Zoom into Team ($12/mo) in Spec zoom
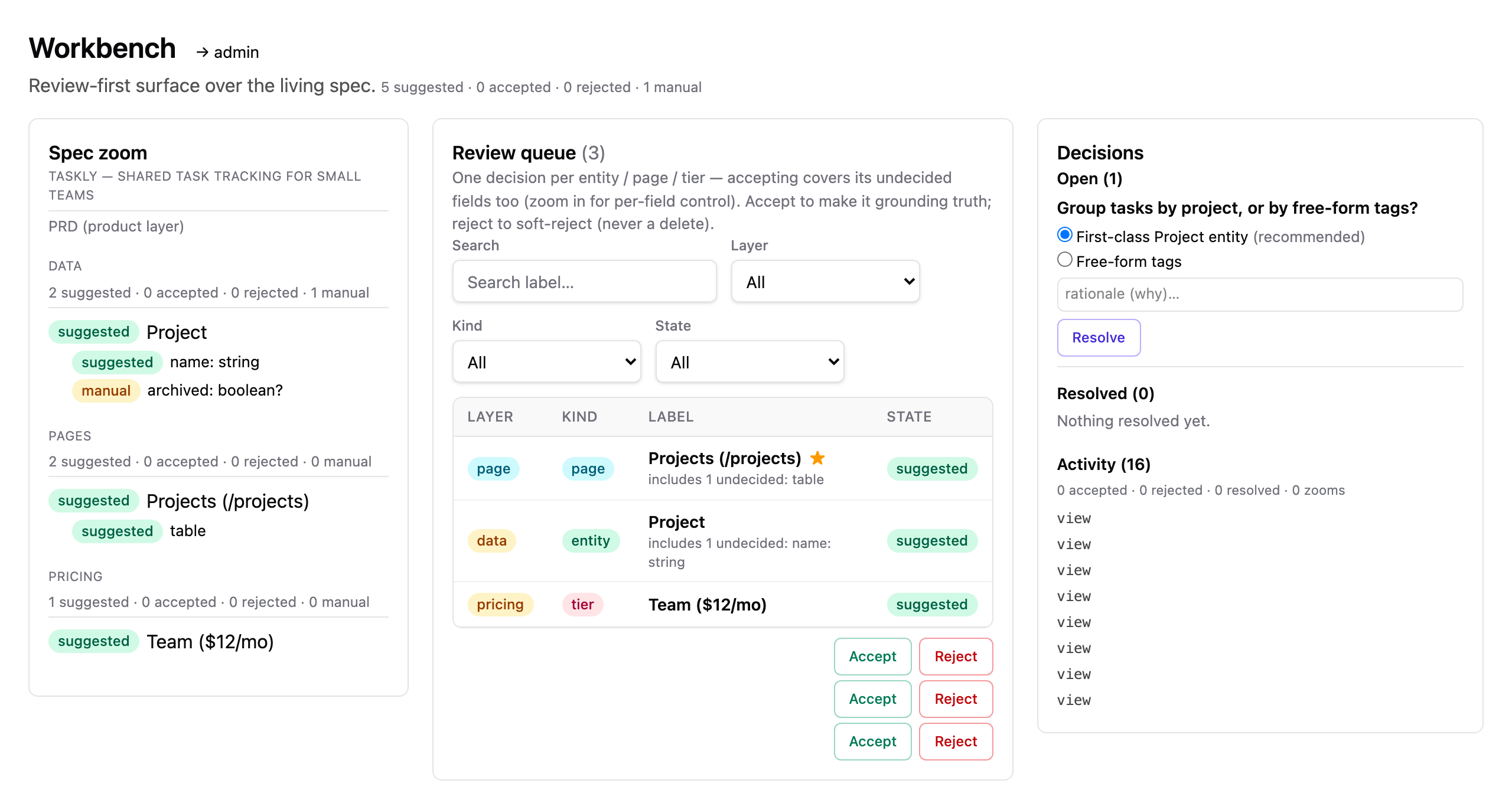Viewport: 1512px width, 803px height. (210, 642)
